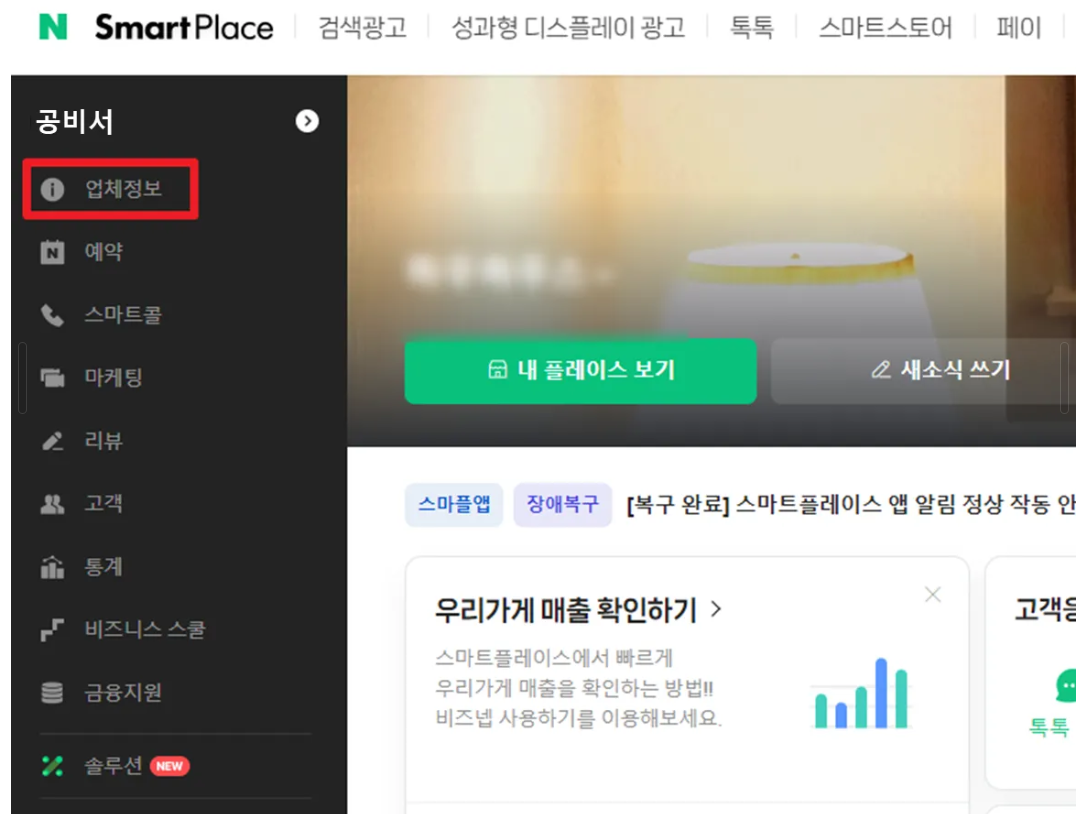Open 예약 sidebar menu
Viewport: 1084px width, 814px height.
click(104, 252)
